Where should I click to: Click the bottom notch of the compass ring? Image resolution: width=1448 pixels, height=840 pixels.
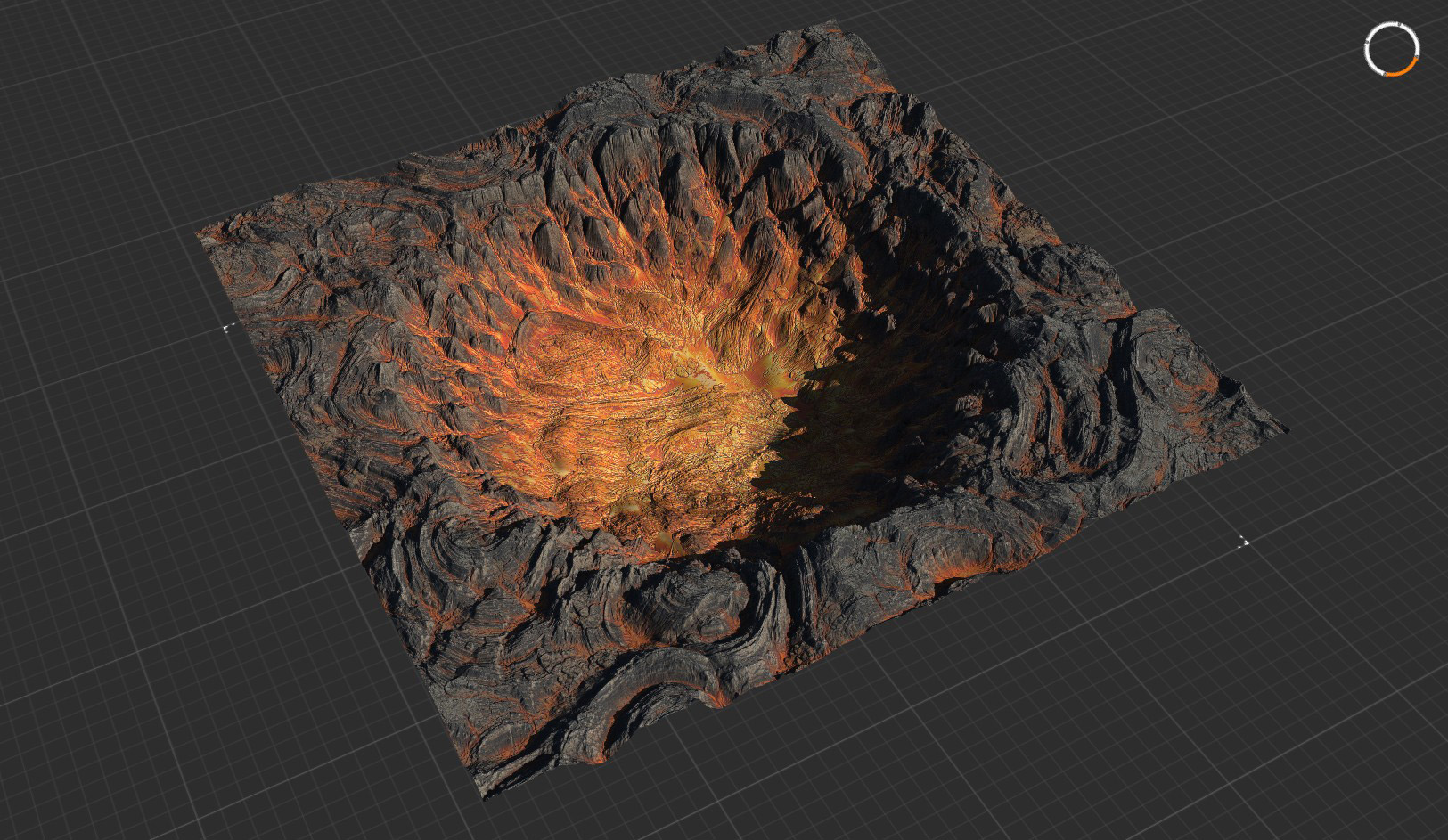(1386, 75)
